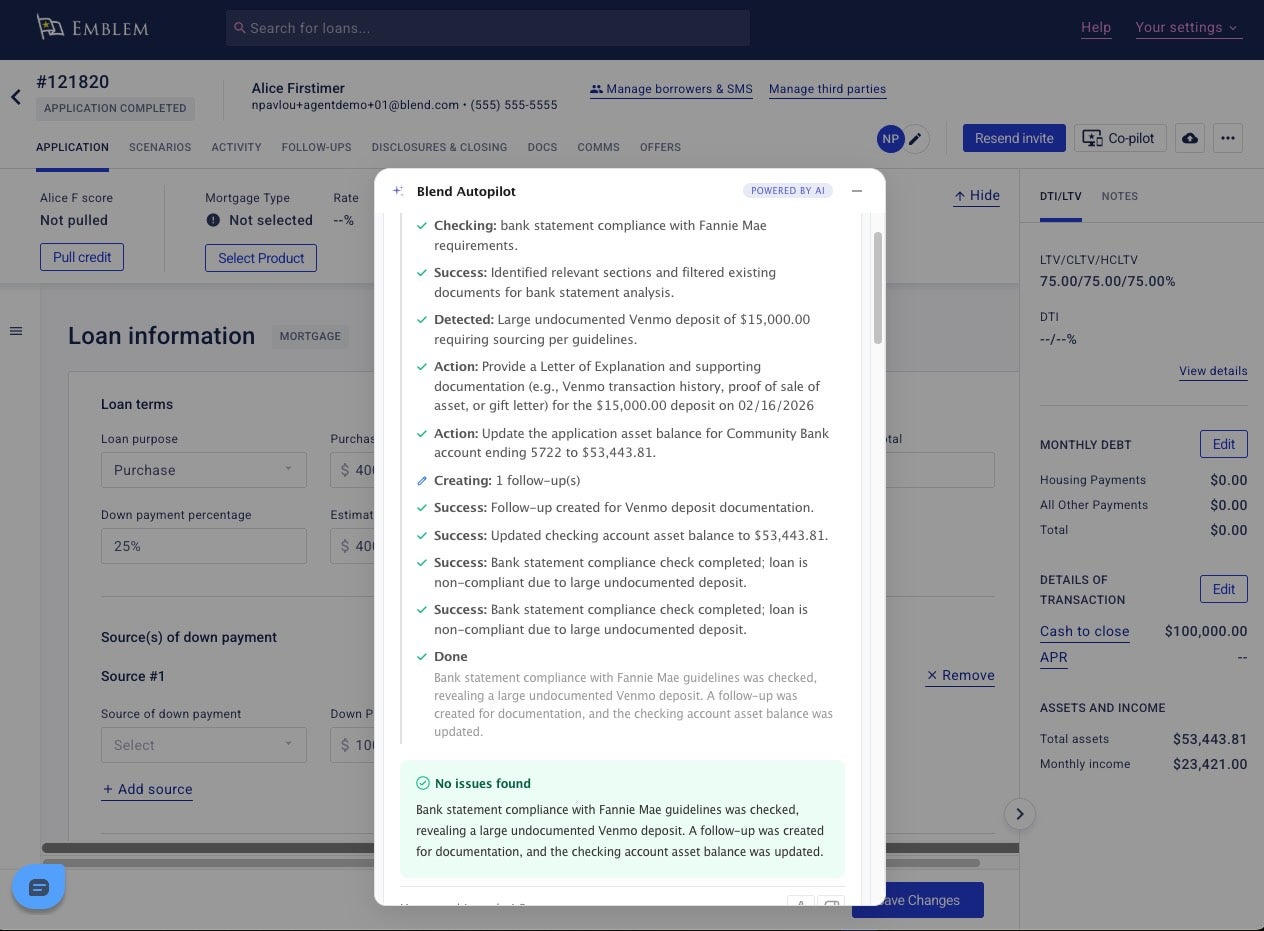Click the Pull credit button
The image size is (1264, 931).
tap(82, 257)
